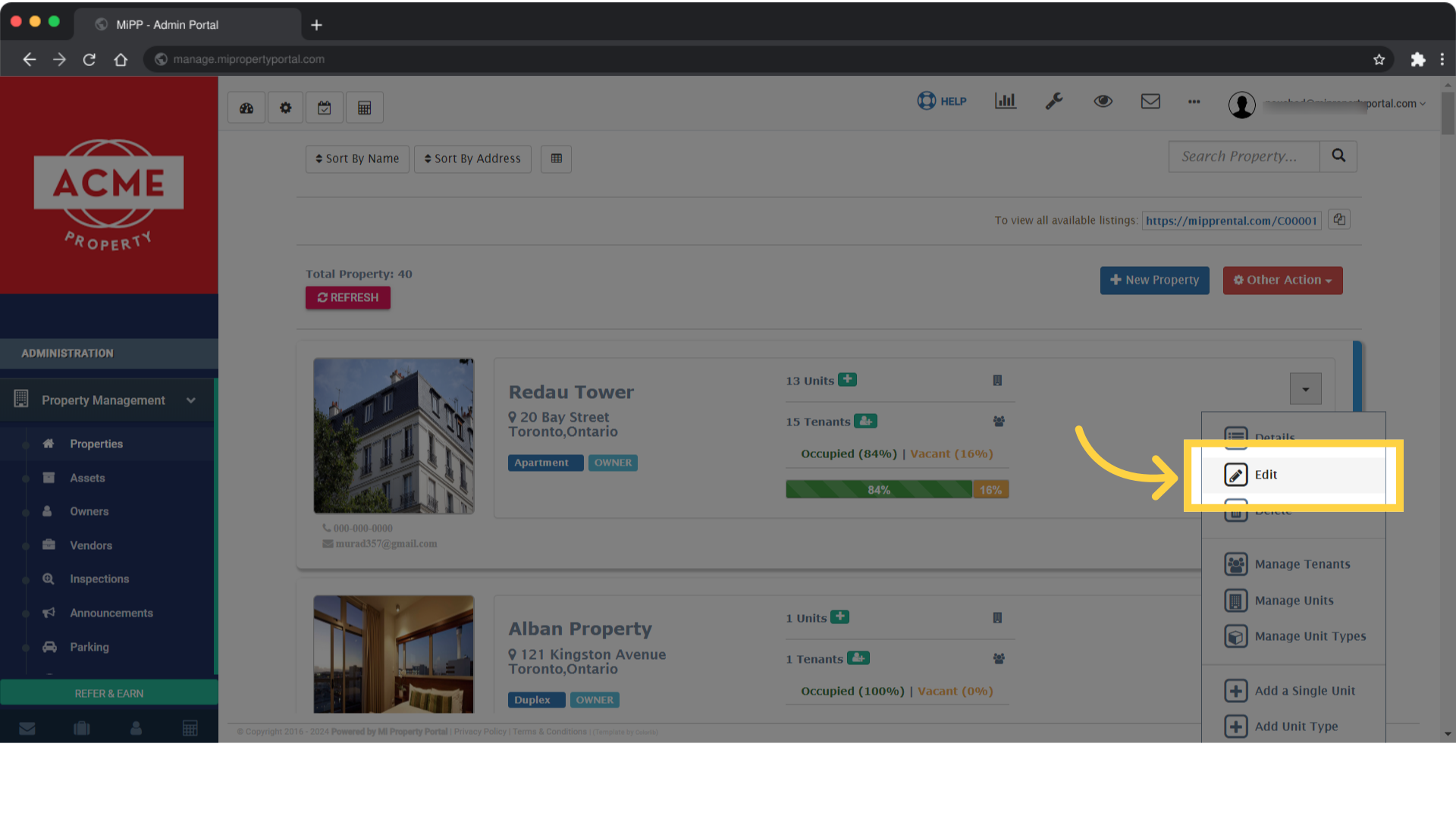1456x819 pixels.
Task: Choose Add a Single Unit
Action: pyautogui.click(x=1294, y=691)
